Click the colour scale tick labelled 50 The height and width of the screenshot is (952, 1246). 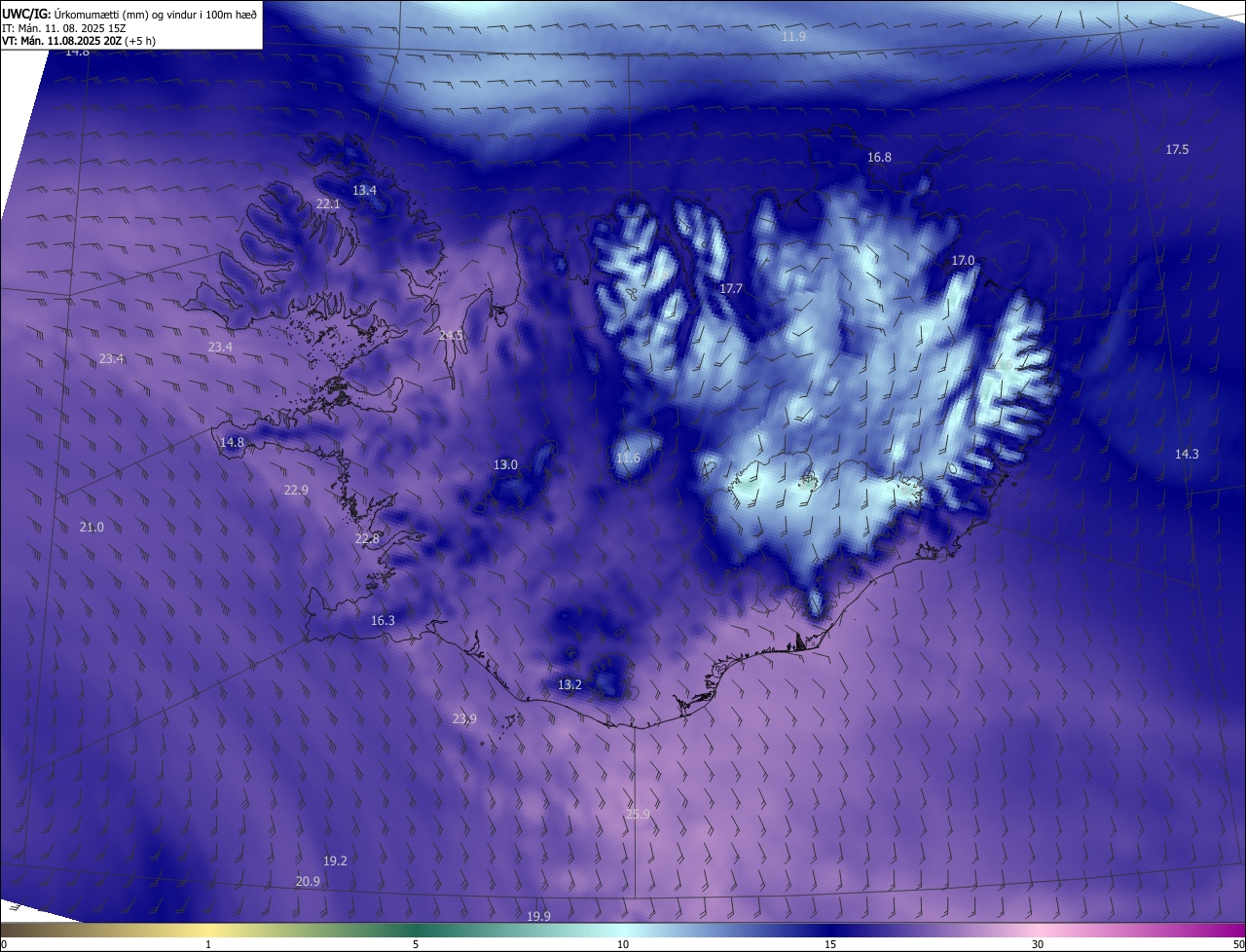[1238, 944]
